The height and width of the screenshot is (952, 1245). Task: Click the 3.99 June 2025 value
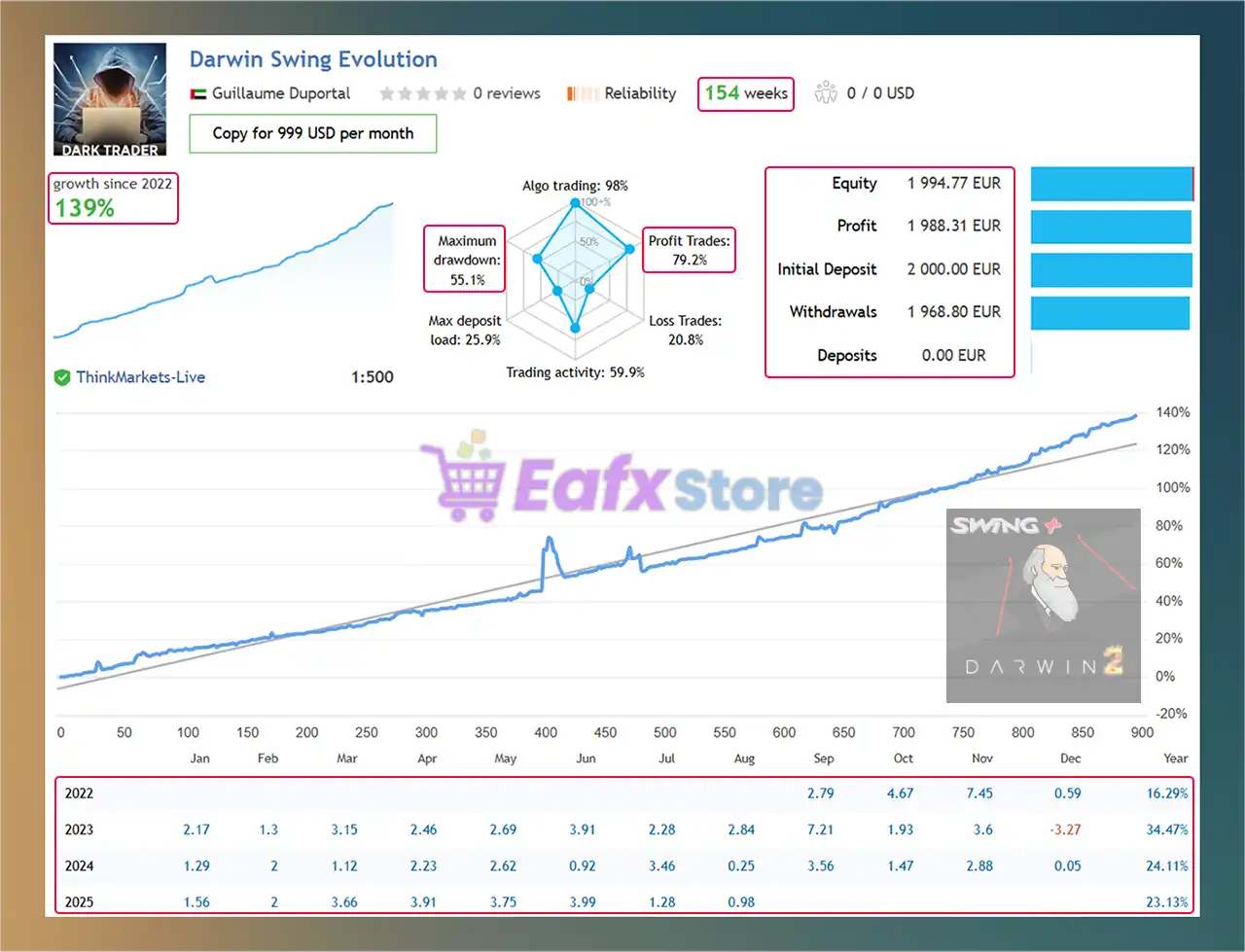pos(583,902)
